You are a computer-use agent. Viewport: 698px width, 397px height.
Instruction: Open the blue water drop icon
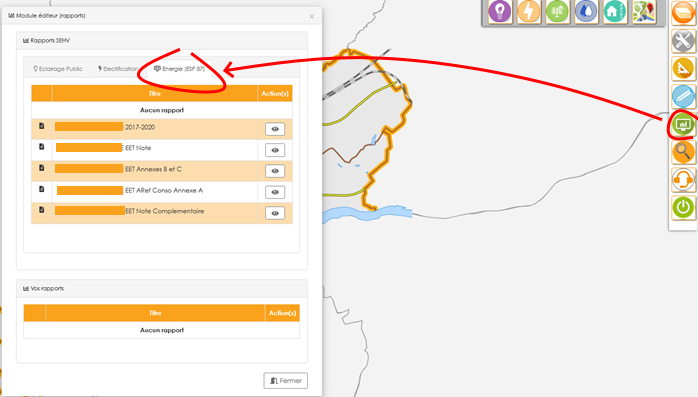[x=586, y=12]
